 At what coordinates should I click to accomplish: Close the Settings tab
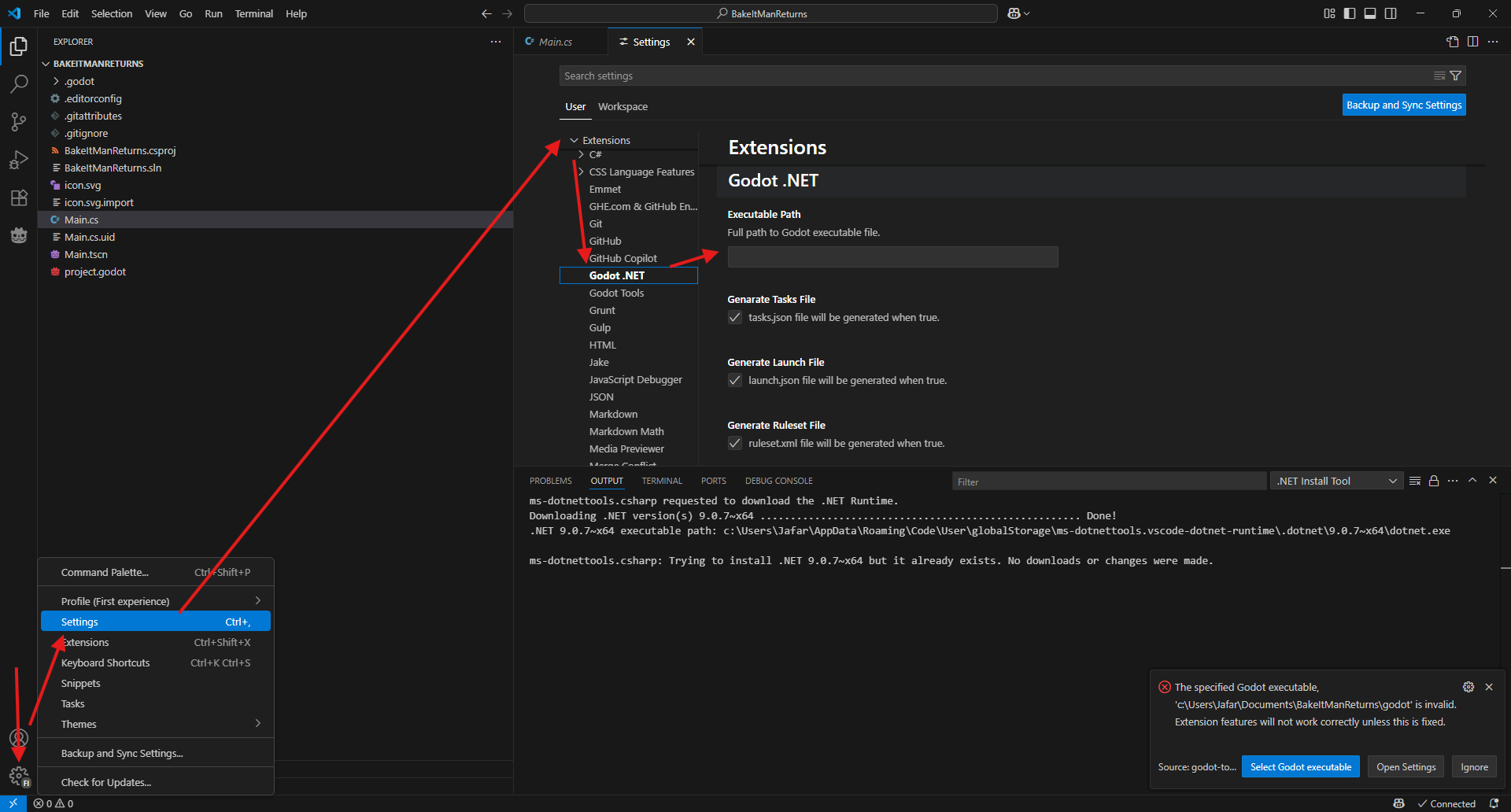point(691,42)
